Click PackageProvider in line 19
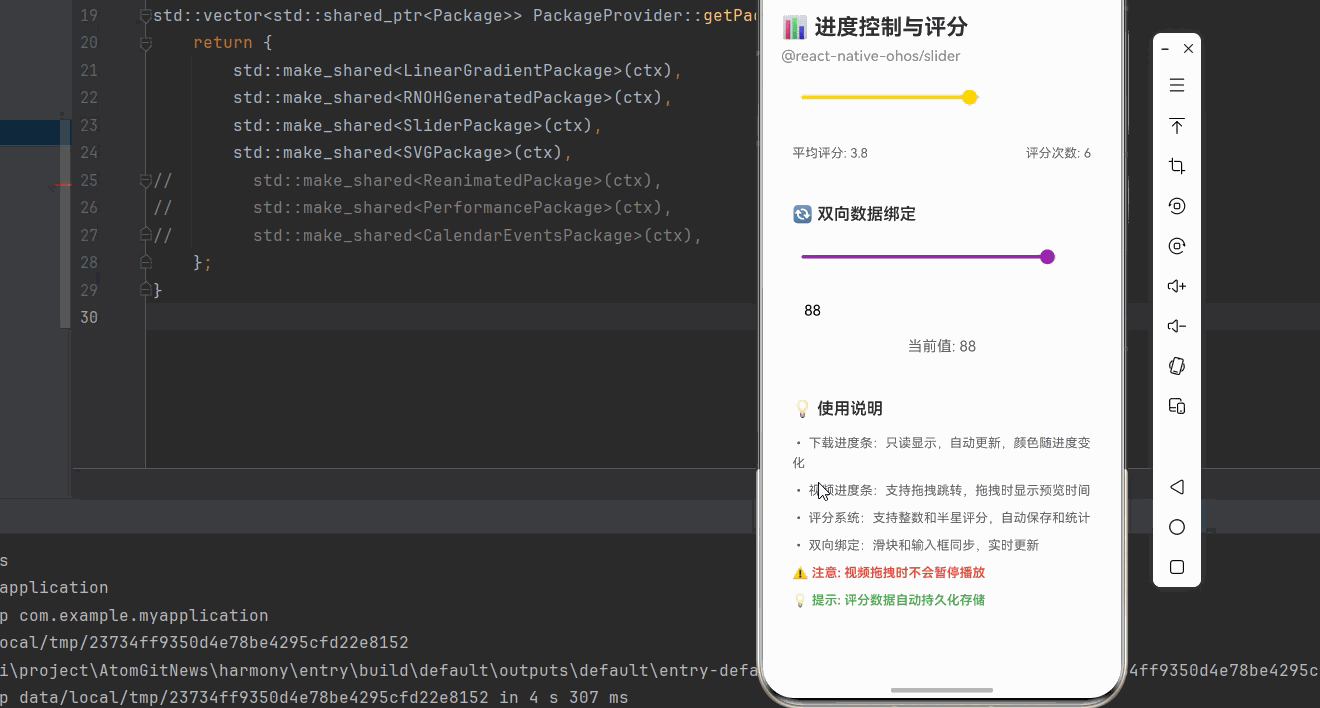Screen dimensions: 1320x708 pyautogui.click(x=607, y=16)
